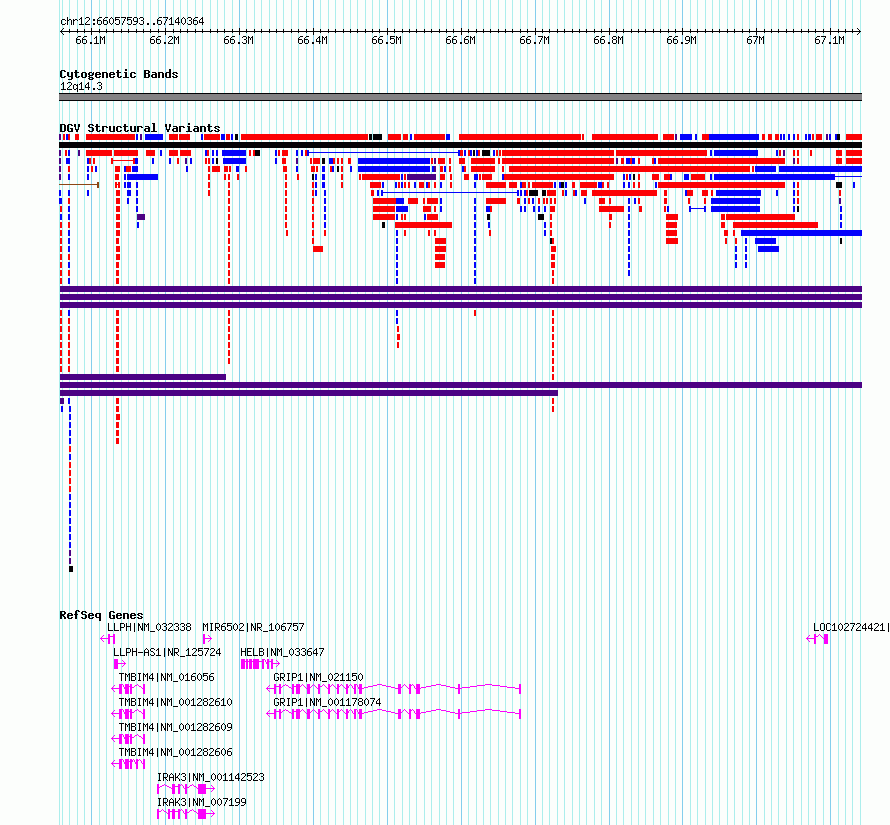Select the IRAK3 NM_001142523 transcript glyph
Screen dimensions: 890x825
click(186, 789)
